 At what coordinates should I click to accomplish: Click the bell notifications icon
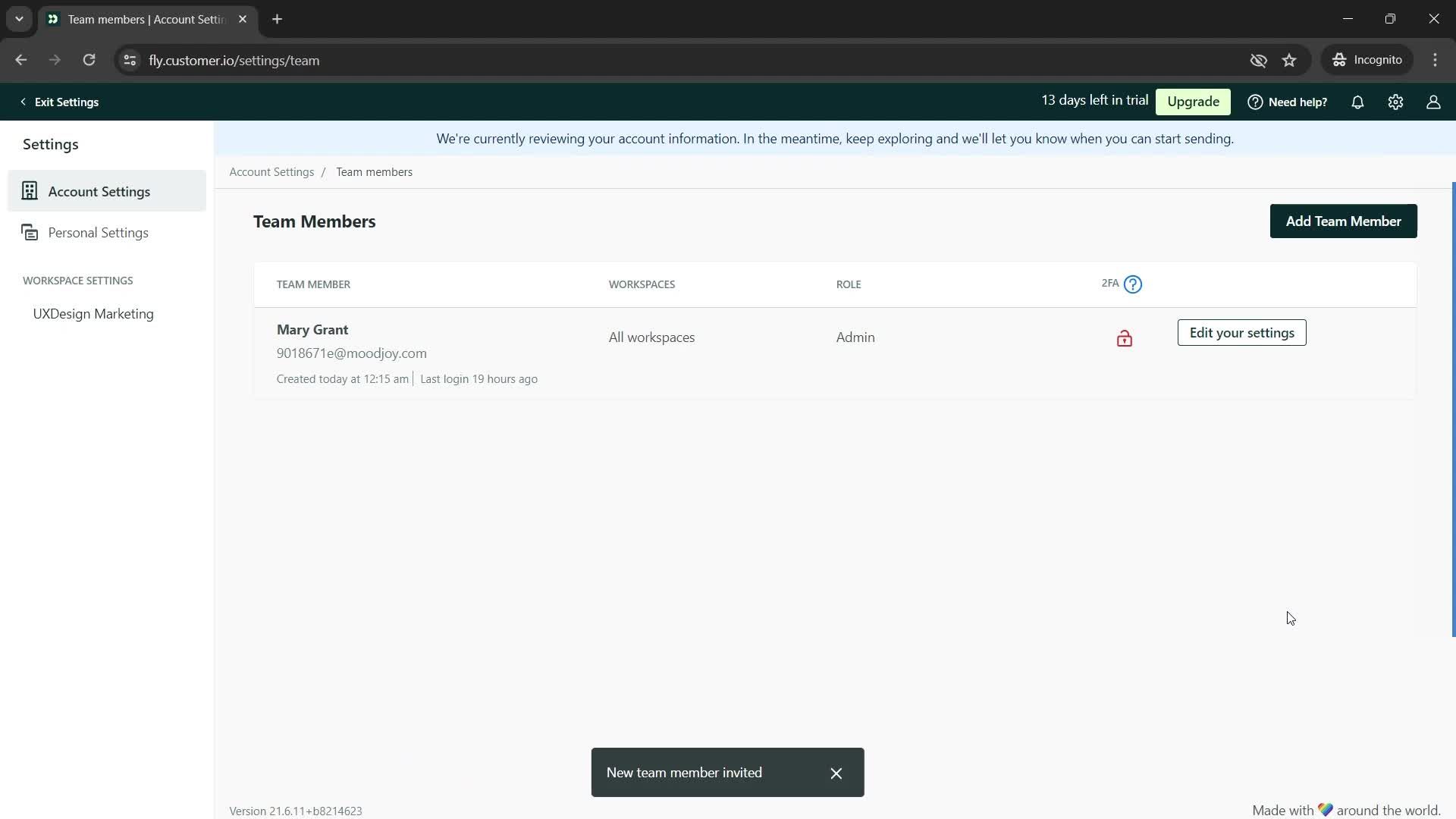pyautogui.click(x=1358, y=102)
